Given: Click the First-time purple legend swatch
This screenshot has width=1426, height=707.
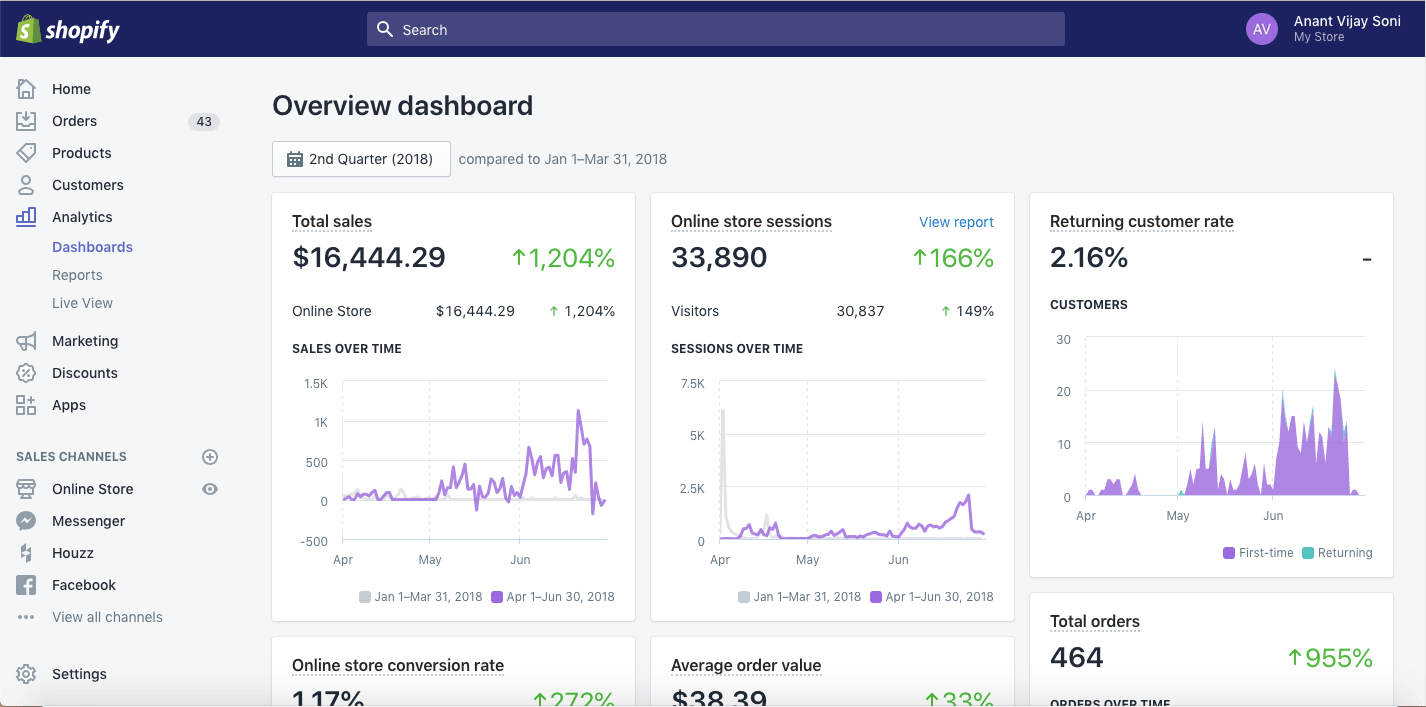Looking at the screenshot, I should [1229, 553].
